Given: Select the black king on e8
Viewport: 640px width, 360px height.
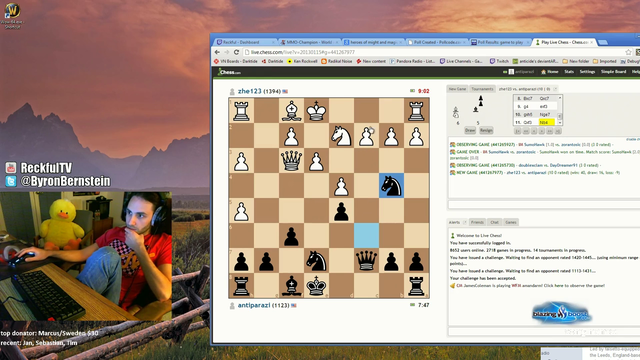Looking at the screenshot, I should coord(316,286).
